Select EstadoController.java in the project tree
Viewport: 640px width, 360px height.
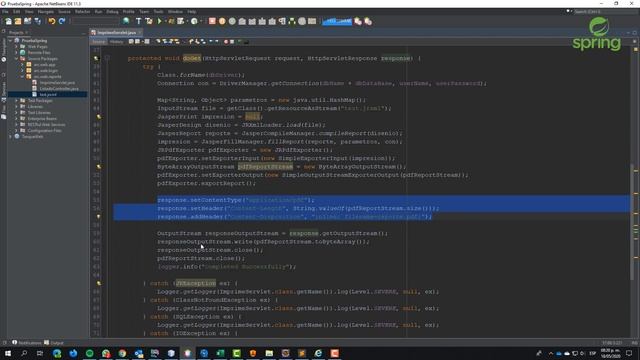tap(59, 89)
